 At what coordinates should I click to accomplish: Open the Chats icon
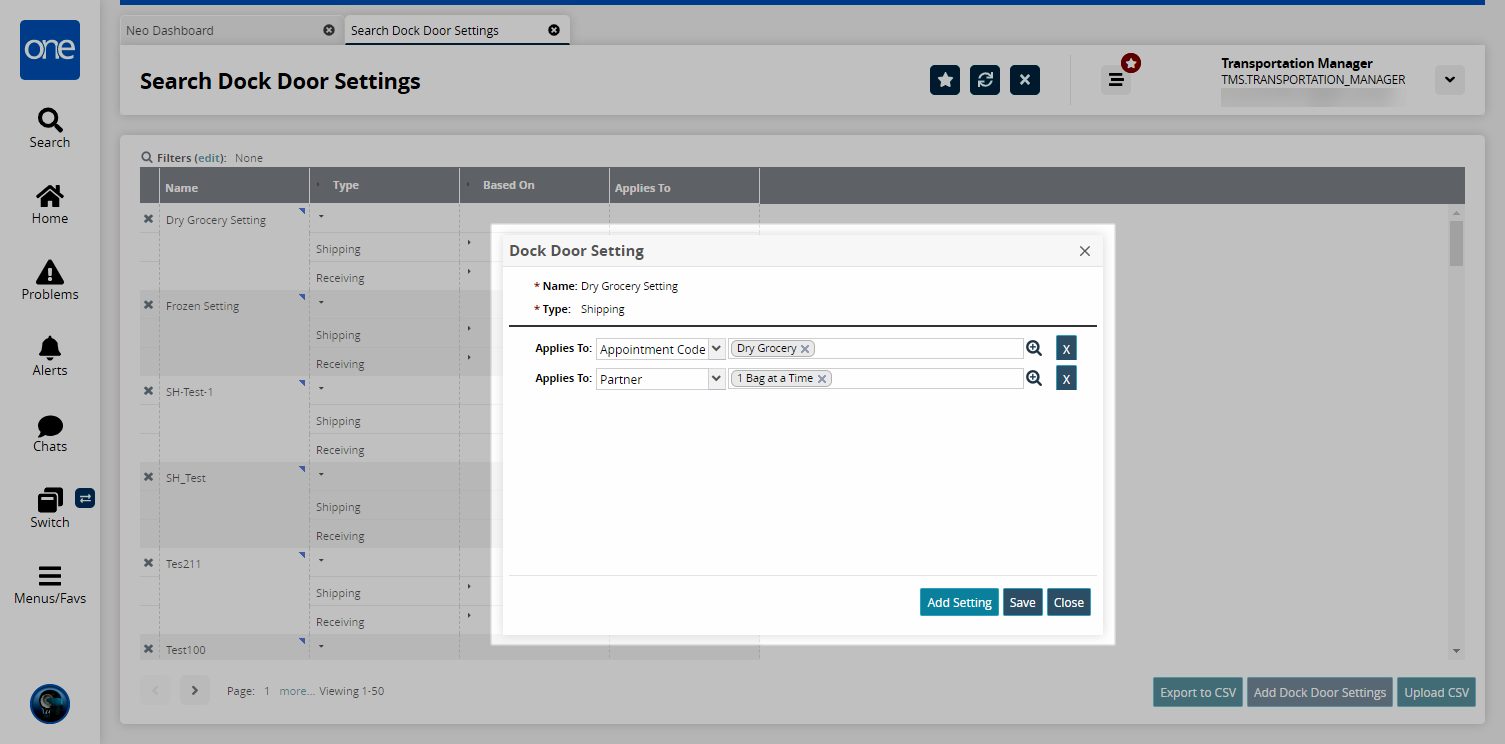pos(49,426)
